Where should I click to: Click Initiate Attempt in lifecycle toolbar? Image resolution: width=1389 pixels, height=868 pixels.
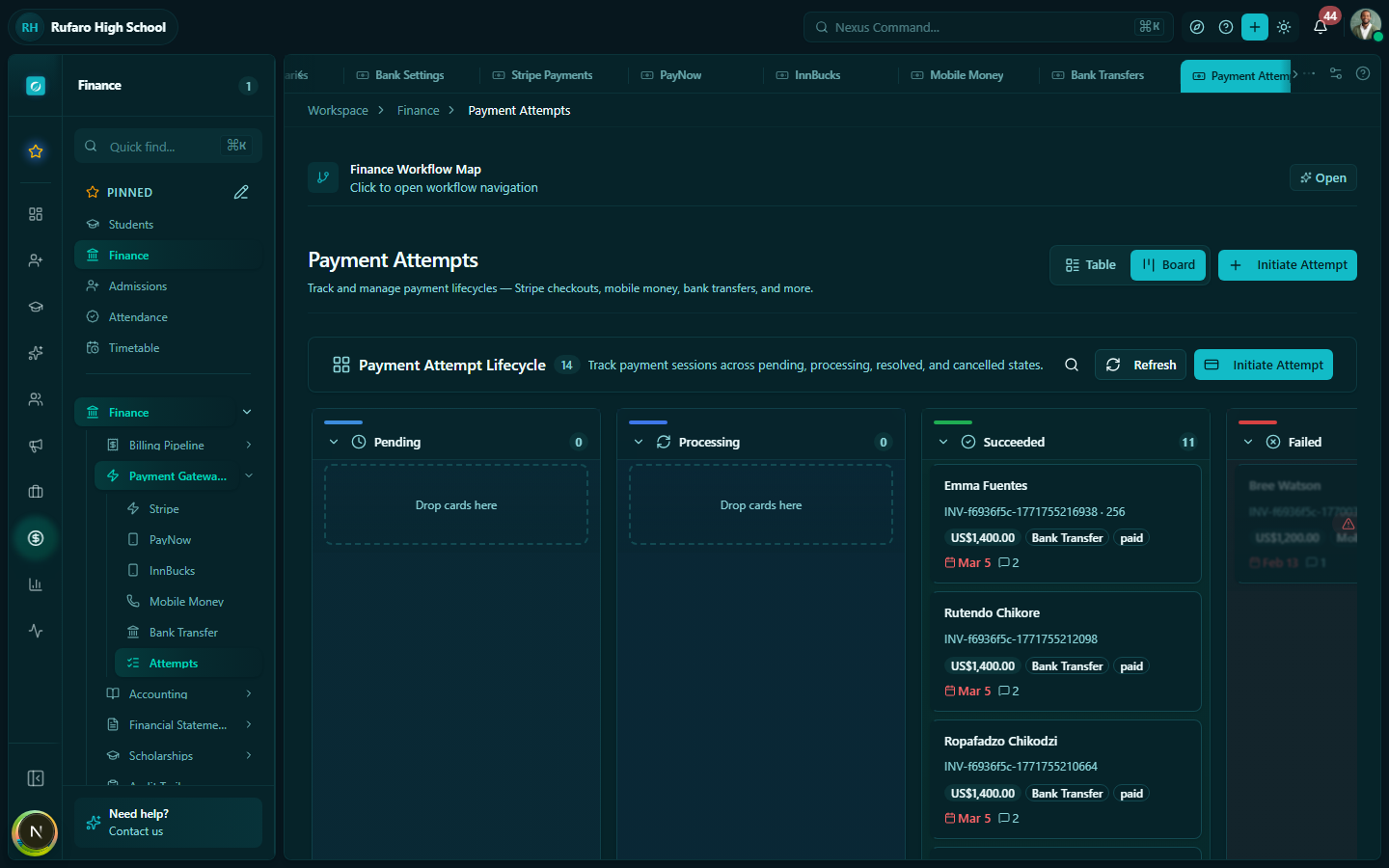(1264, 365)
